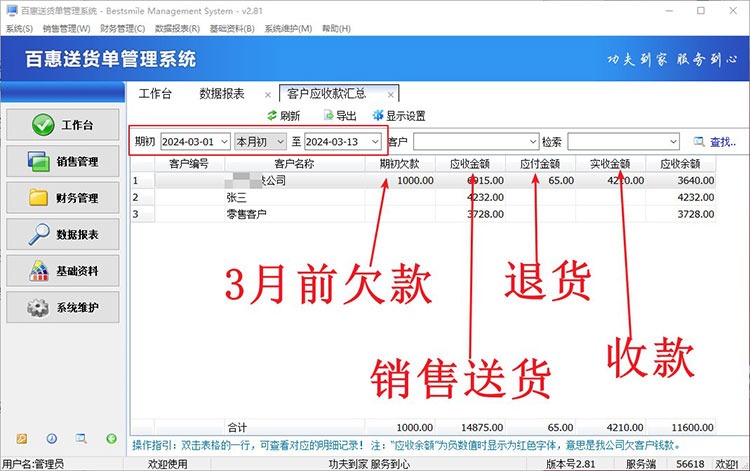Open 显示设置 display settings icon
This screenshot has width=750, height=471.
pyautogui.click(x=378, y=115)
